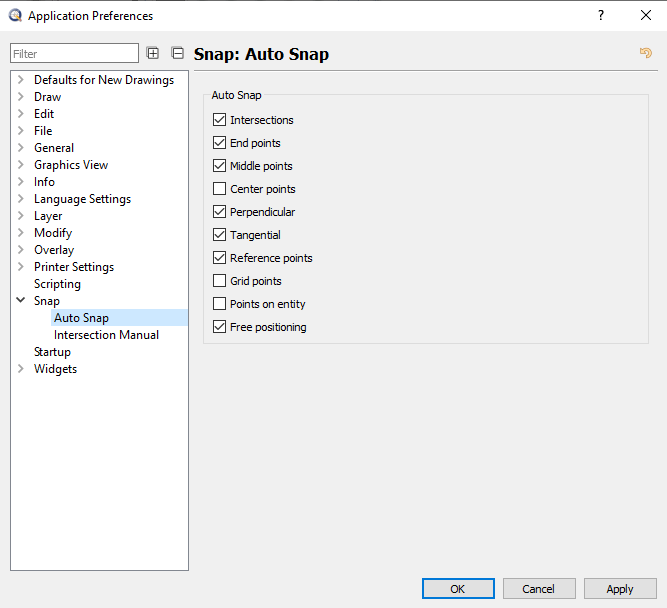
Task: Select the Startup tree item
Action: click(52, 352)
